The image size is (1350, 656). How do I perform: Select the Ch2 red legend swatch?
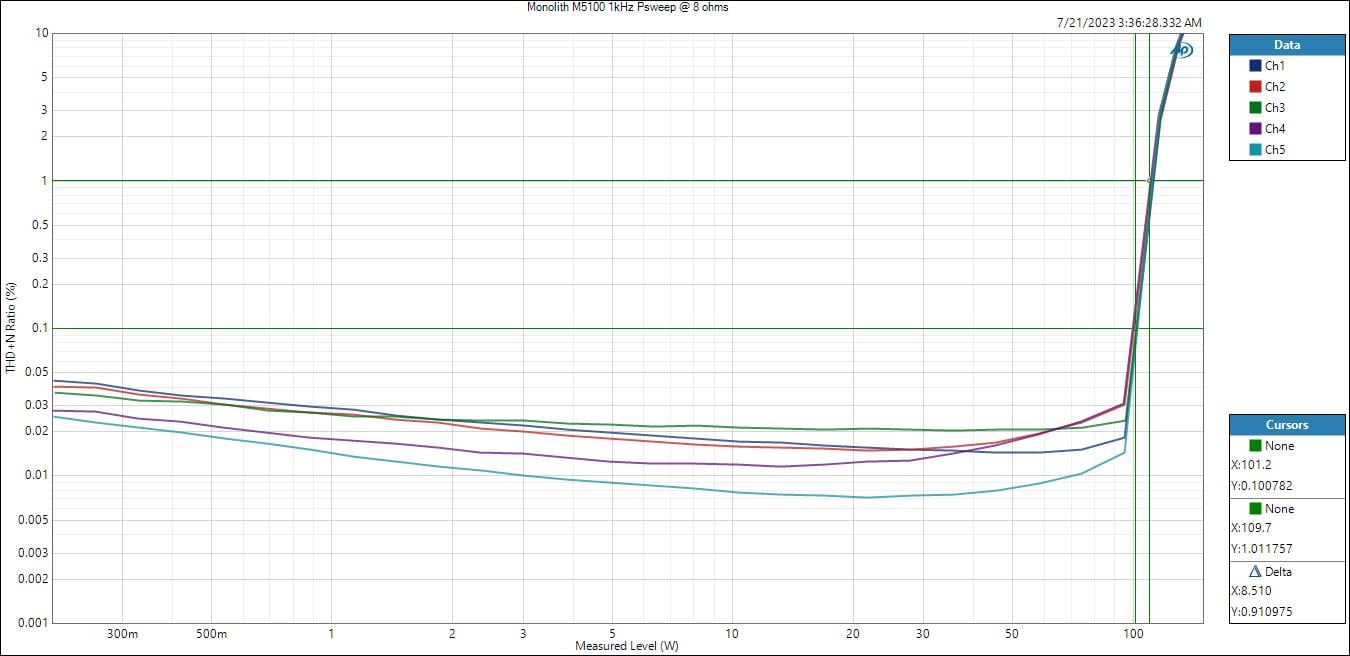(1255, 86)
